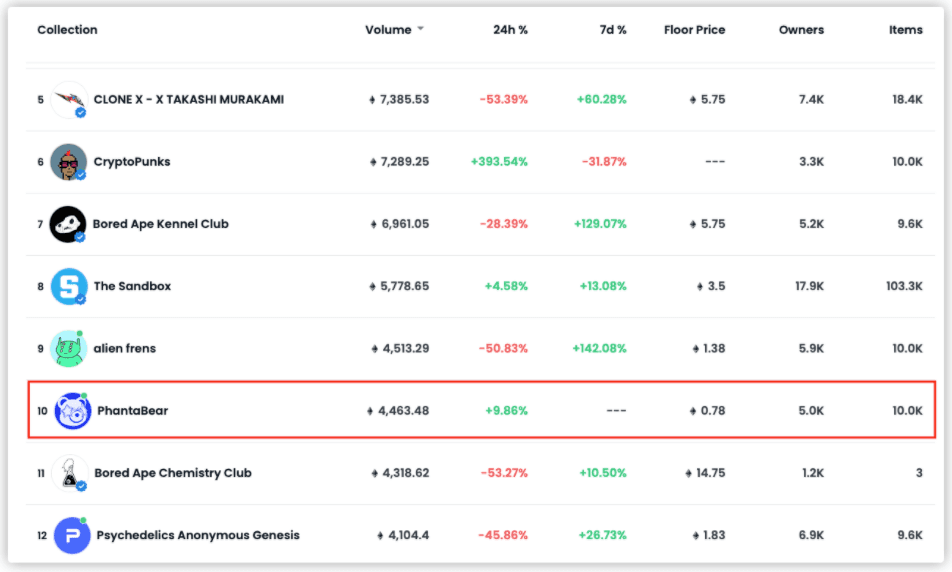Open The Sandbox collection name
This screenshot has width=952, height=572.
point(132,286)
